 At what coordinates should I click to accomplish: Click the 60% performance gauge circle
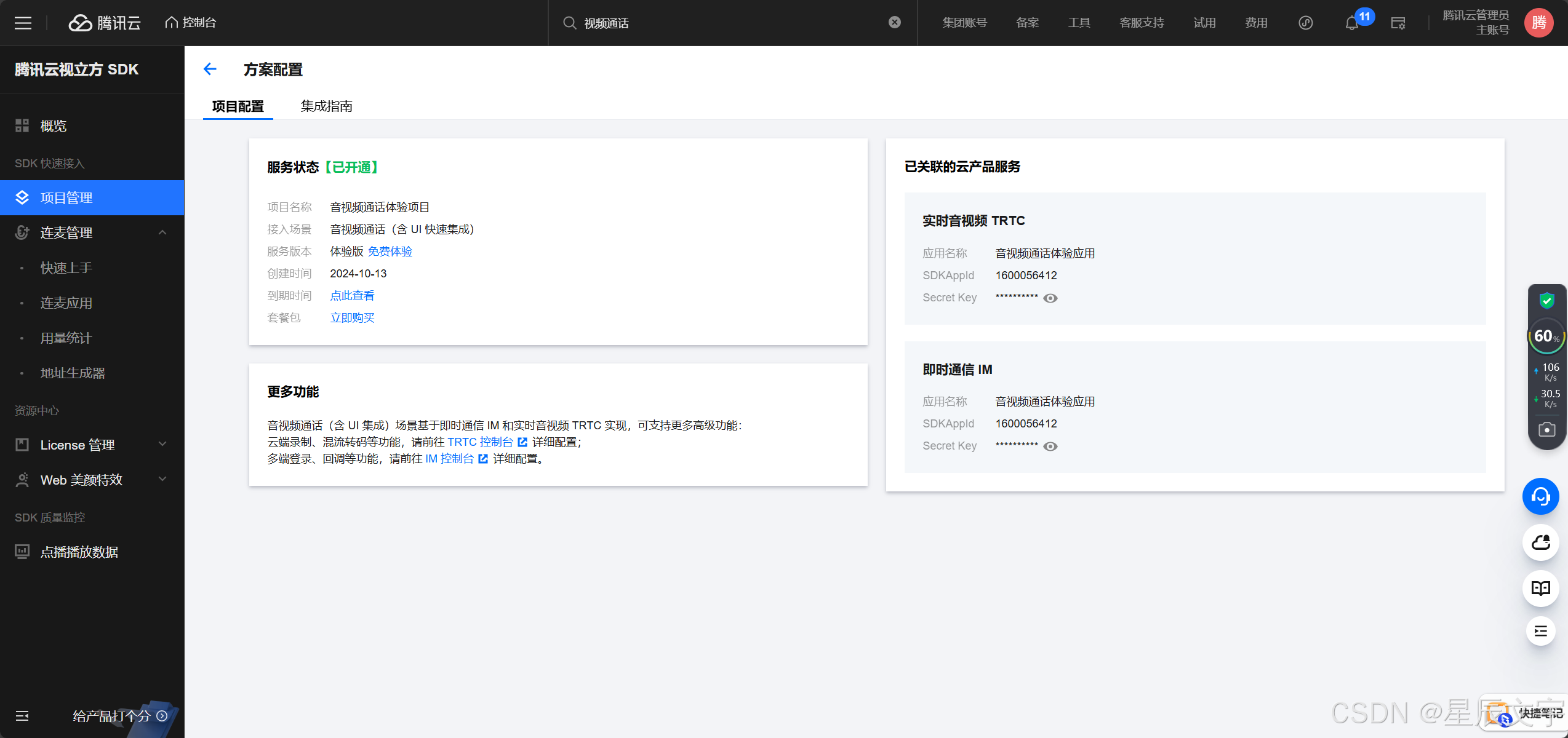coord(1546,336)
